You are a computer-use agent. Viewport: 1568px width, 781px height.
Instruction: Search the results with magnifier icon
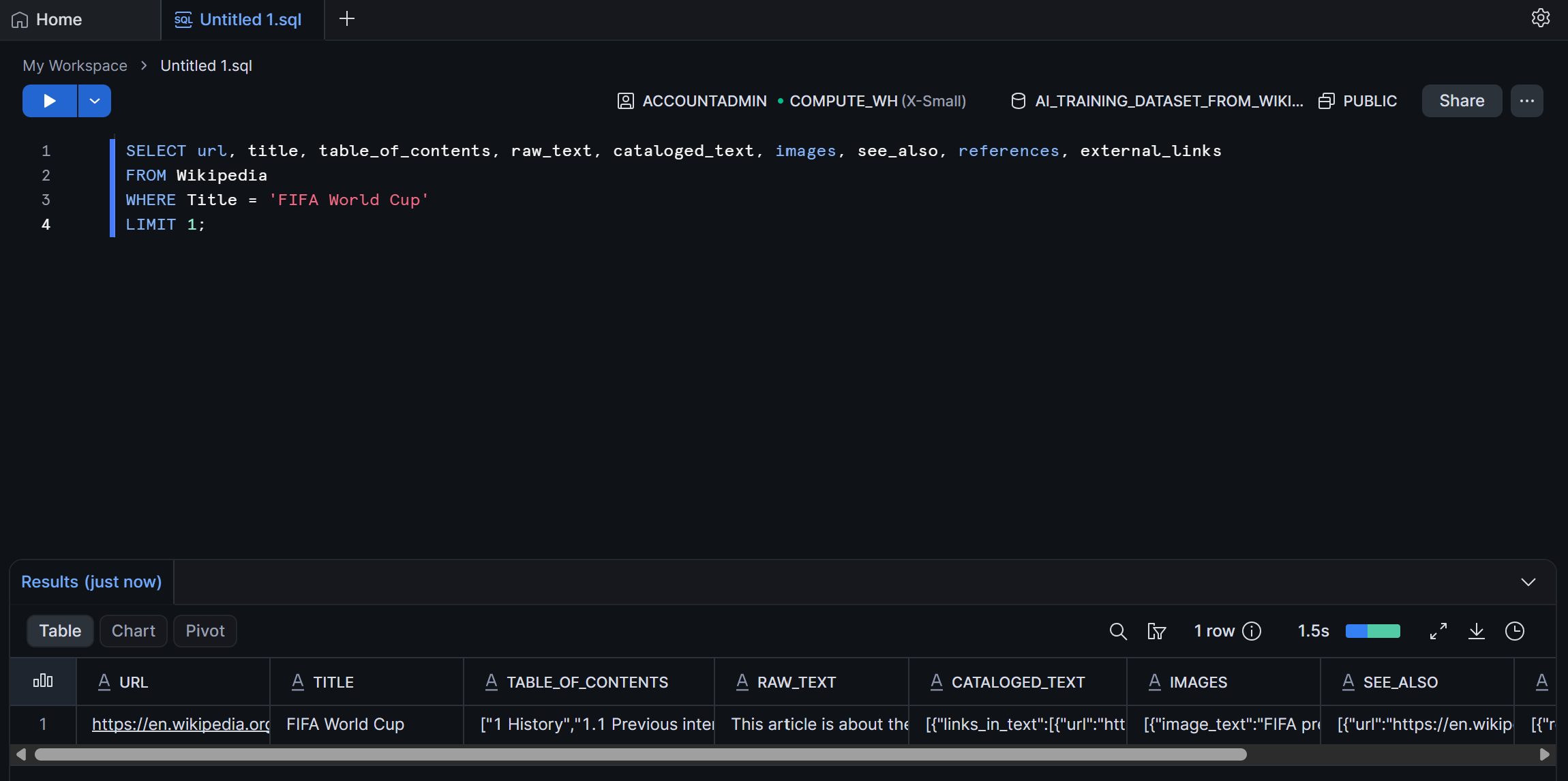(x=1118, y=631)
